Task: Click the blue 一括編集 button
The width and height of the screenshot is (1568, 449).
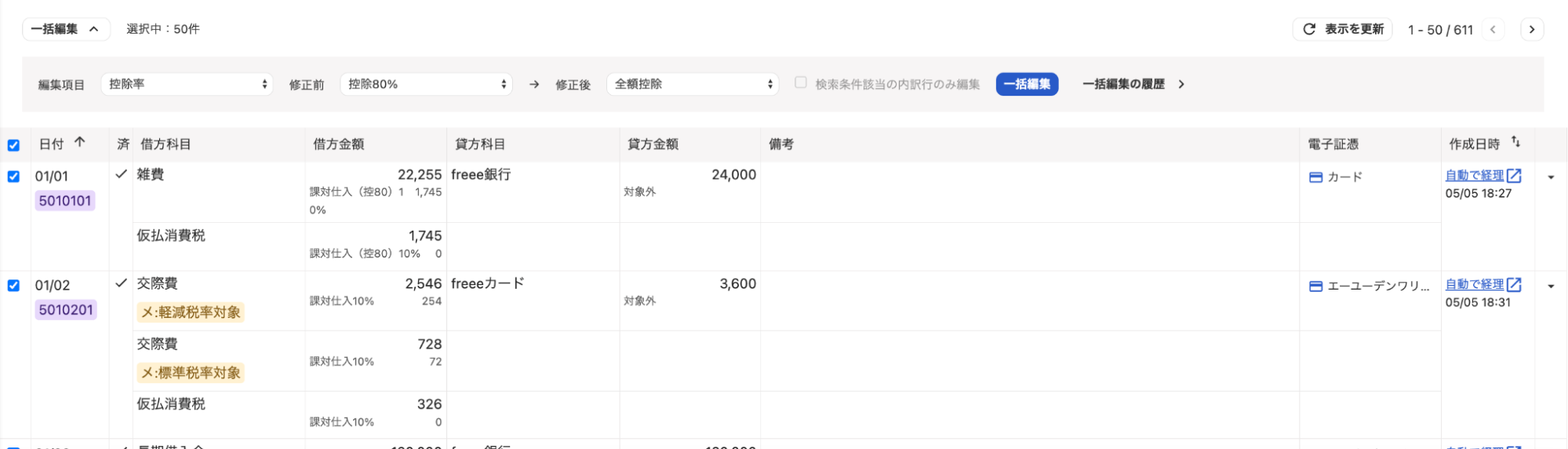Action: [x=1027, y=84]
